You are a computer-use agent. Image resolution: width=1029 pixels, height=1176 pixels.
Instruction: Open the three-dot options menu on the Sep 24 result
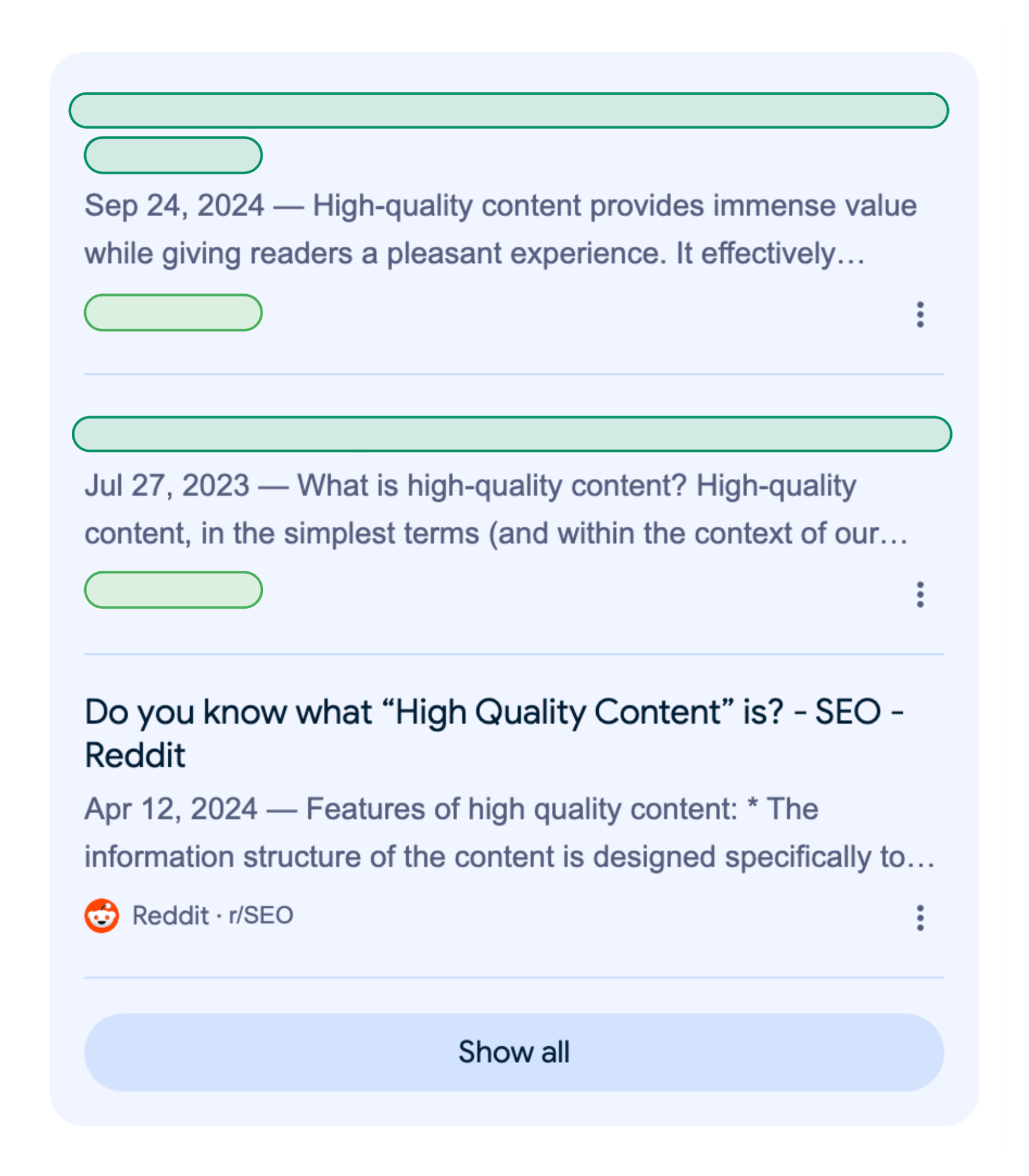tap(920, 315)
